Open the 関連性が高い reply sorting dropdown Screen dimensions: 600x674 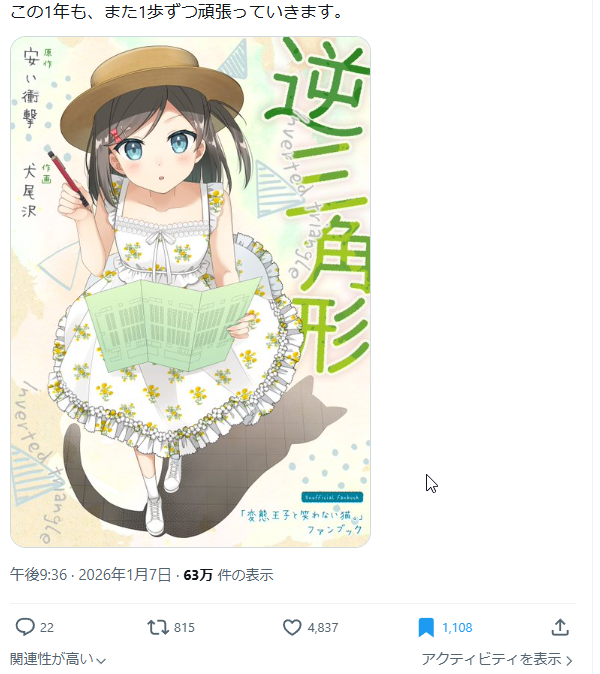[x=58, y=659]
